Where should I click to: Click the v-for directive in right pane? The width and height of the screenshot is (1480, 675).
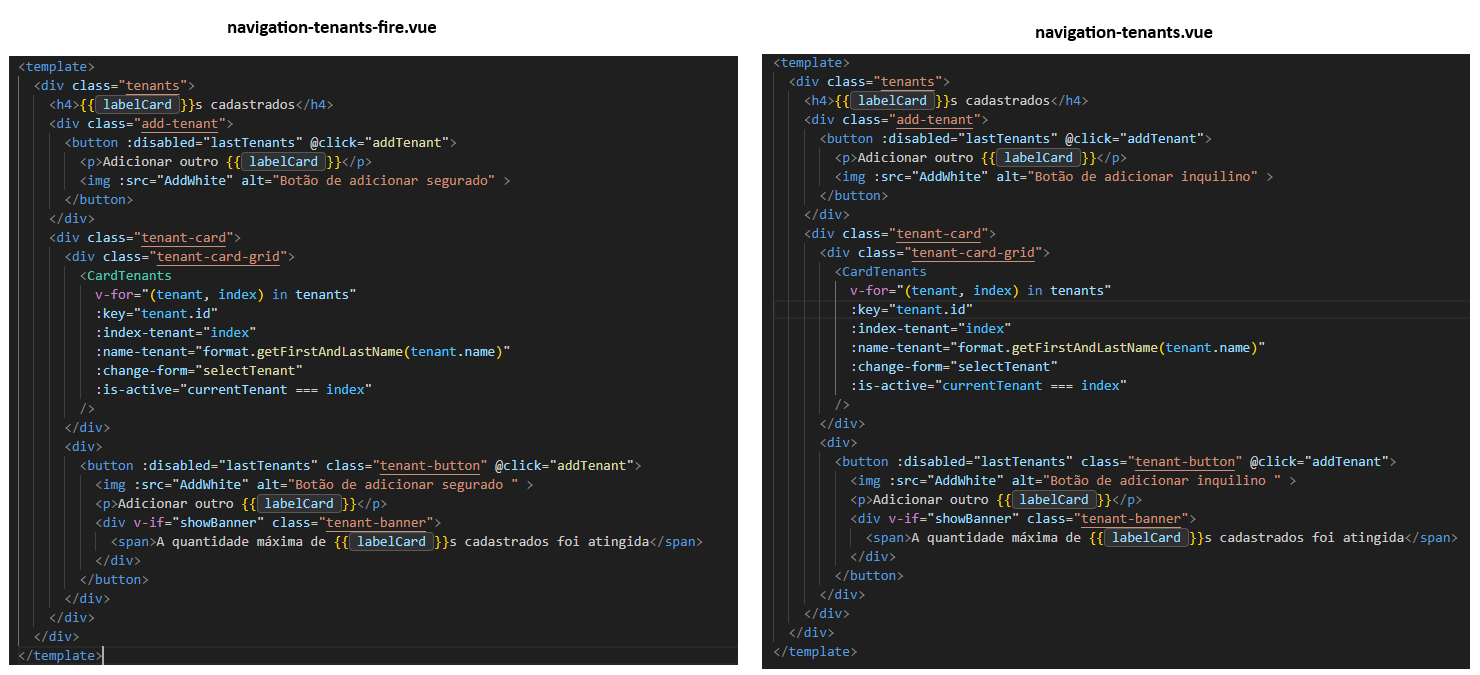click(x=871, y=290)
